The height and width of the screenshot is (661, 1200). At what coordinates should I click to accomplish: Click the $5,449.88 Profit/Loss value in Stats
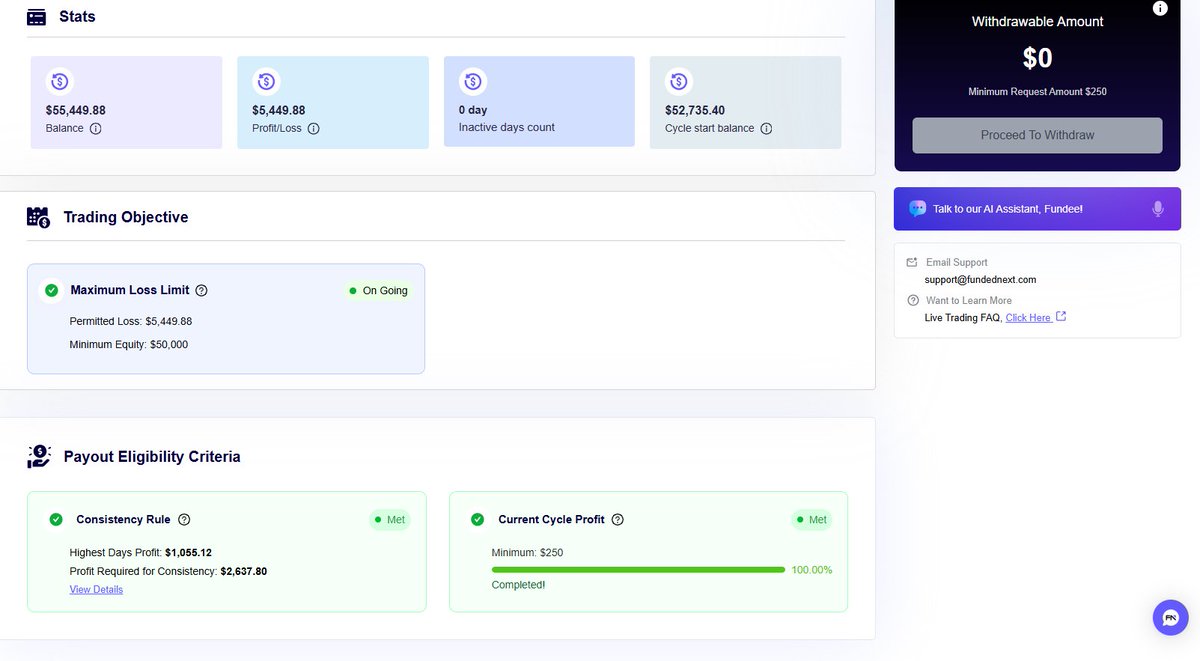279,110
